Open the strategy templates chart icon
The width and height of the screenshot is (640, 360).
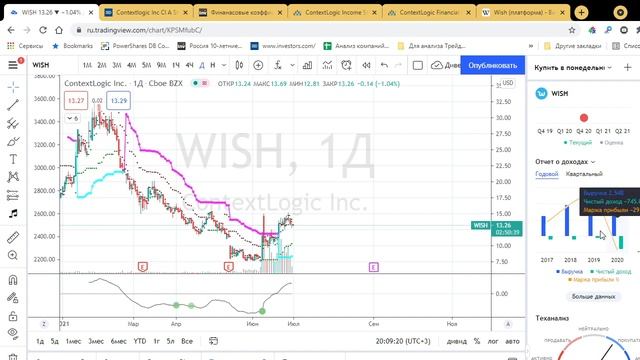(x=327, y=65)
